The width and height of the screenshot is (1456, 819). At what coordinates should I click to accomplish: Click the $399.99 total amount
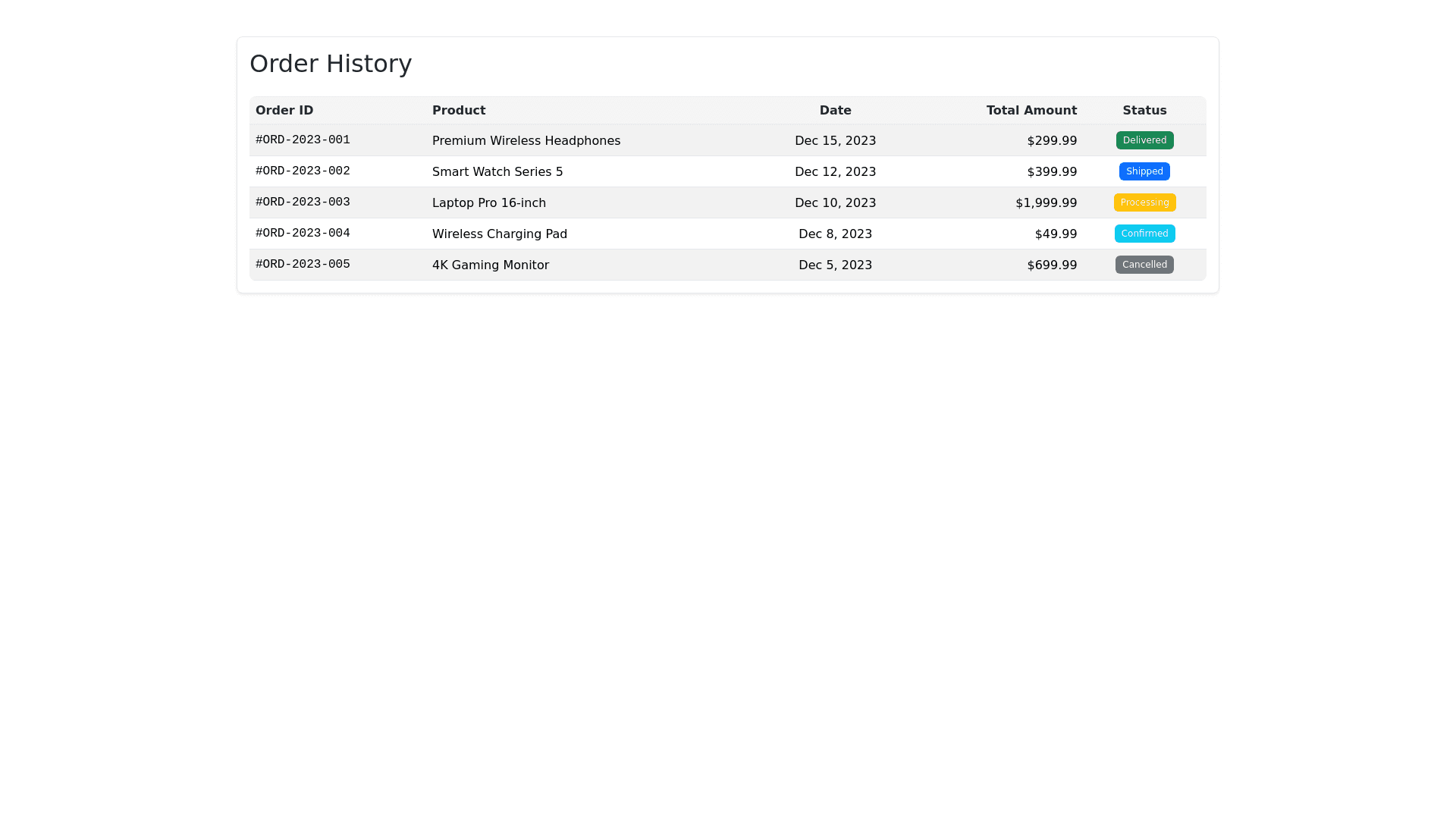click(x=1052, y=172)
